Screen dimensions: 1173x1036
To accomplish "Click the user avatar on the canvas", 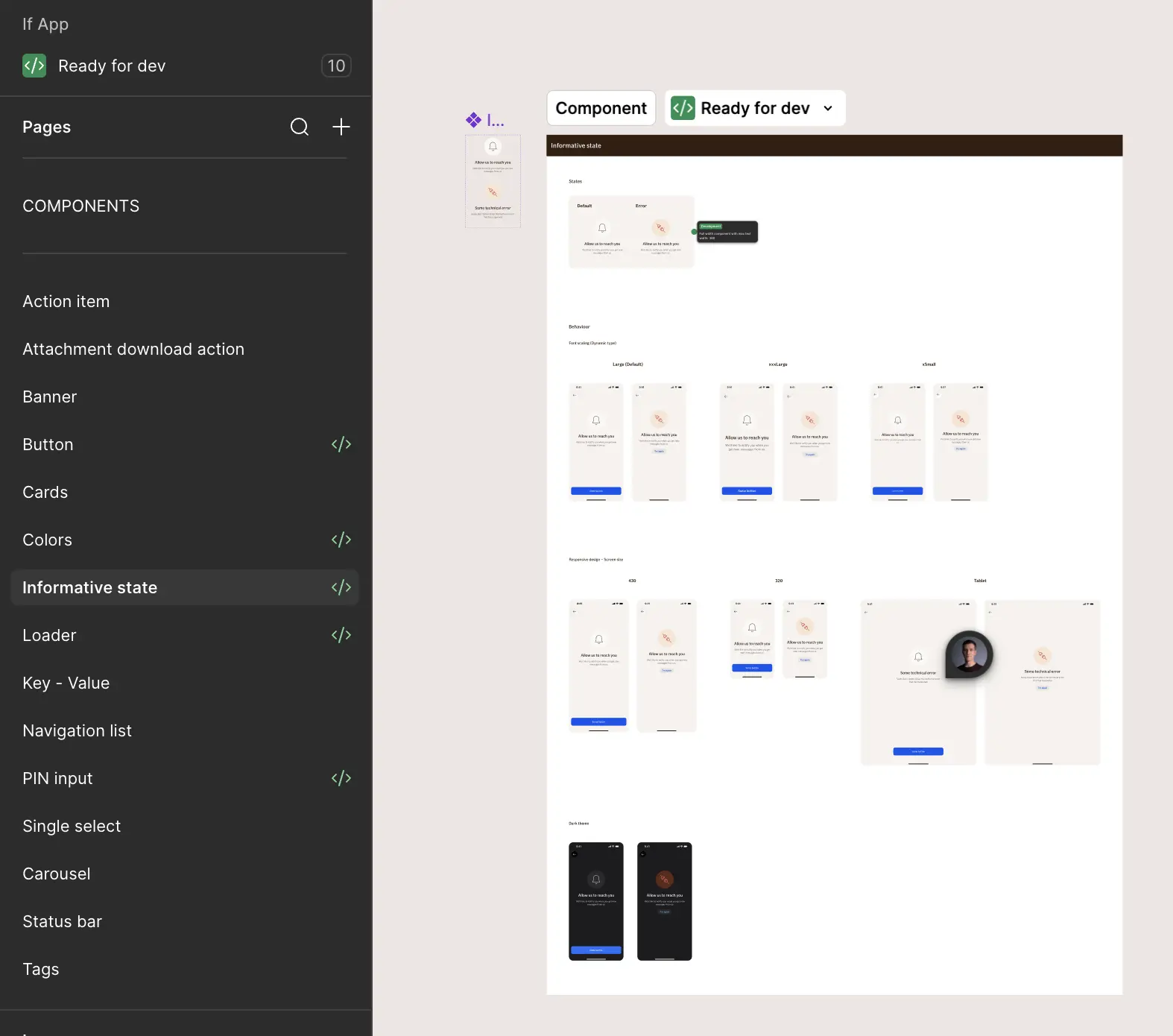I will pyautogui.click(x=969, y=654).
